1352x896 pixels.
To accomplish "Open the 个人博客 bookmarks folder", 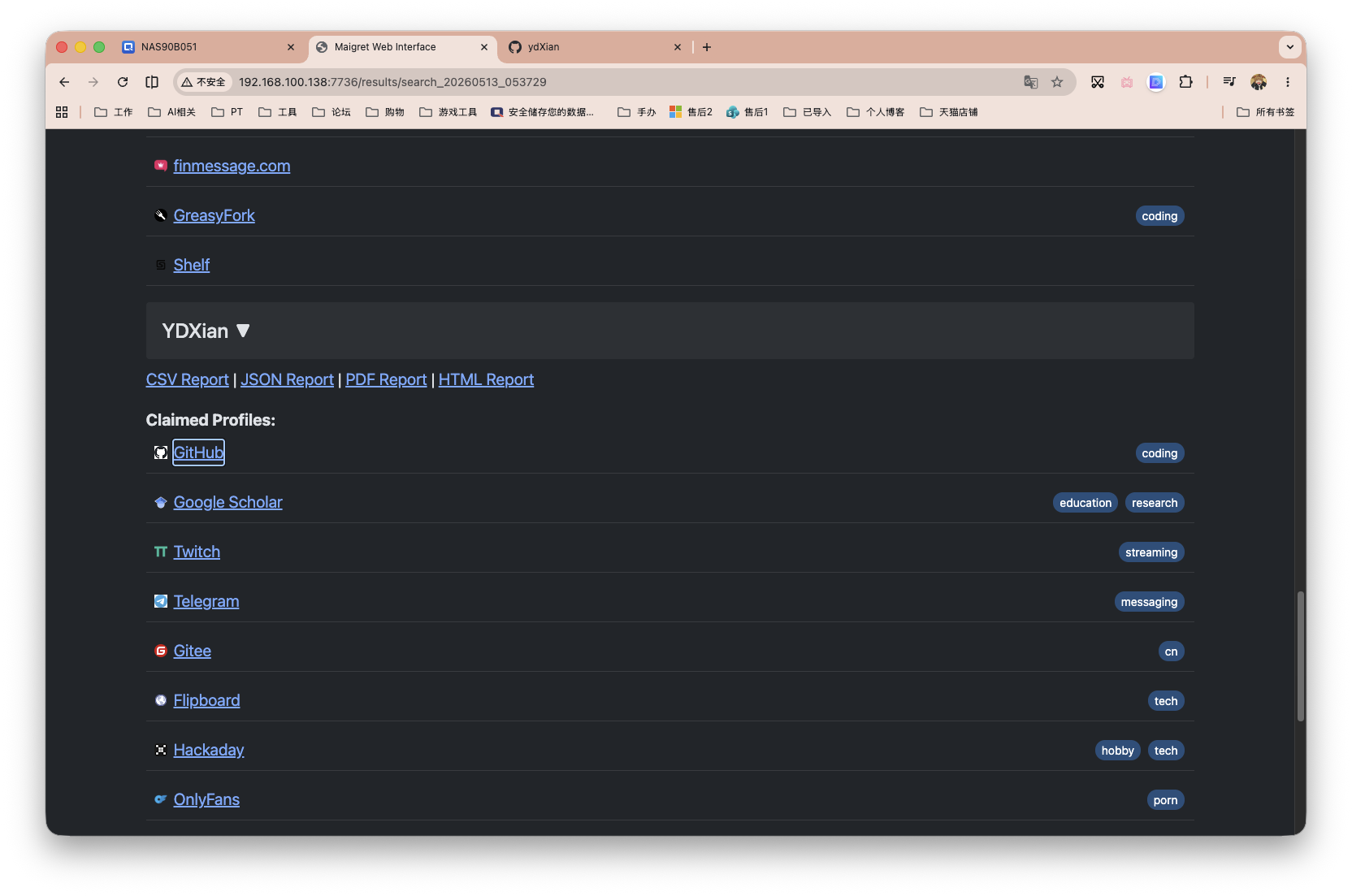I will 876,112.
